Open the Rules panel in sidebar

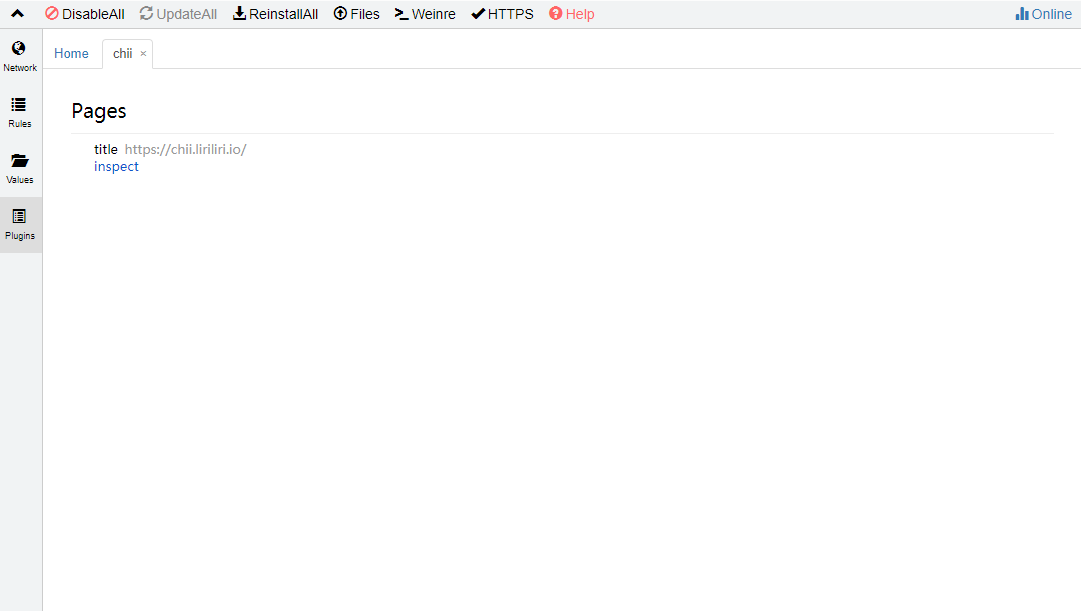tap(20, 112)
